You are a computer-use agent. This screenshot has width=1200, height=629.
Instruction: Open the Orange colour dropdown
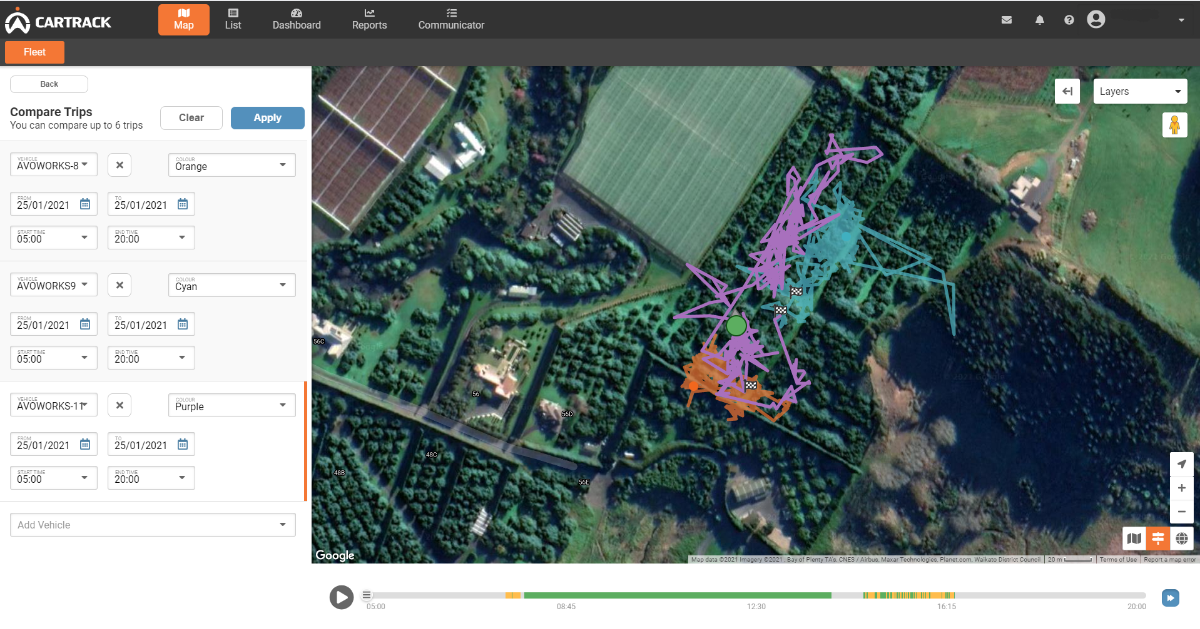click(232, 166)
